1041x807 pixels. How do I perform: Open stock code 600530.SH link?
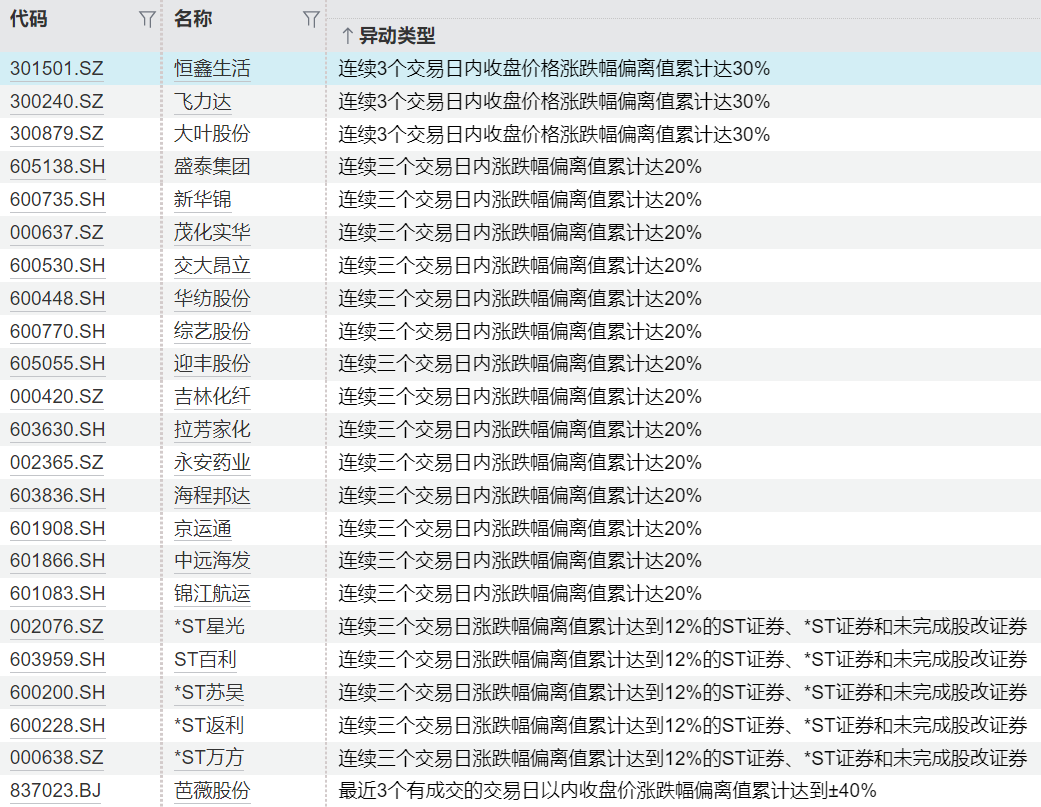(x=58, y=265)
